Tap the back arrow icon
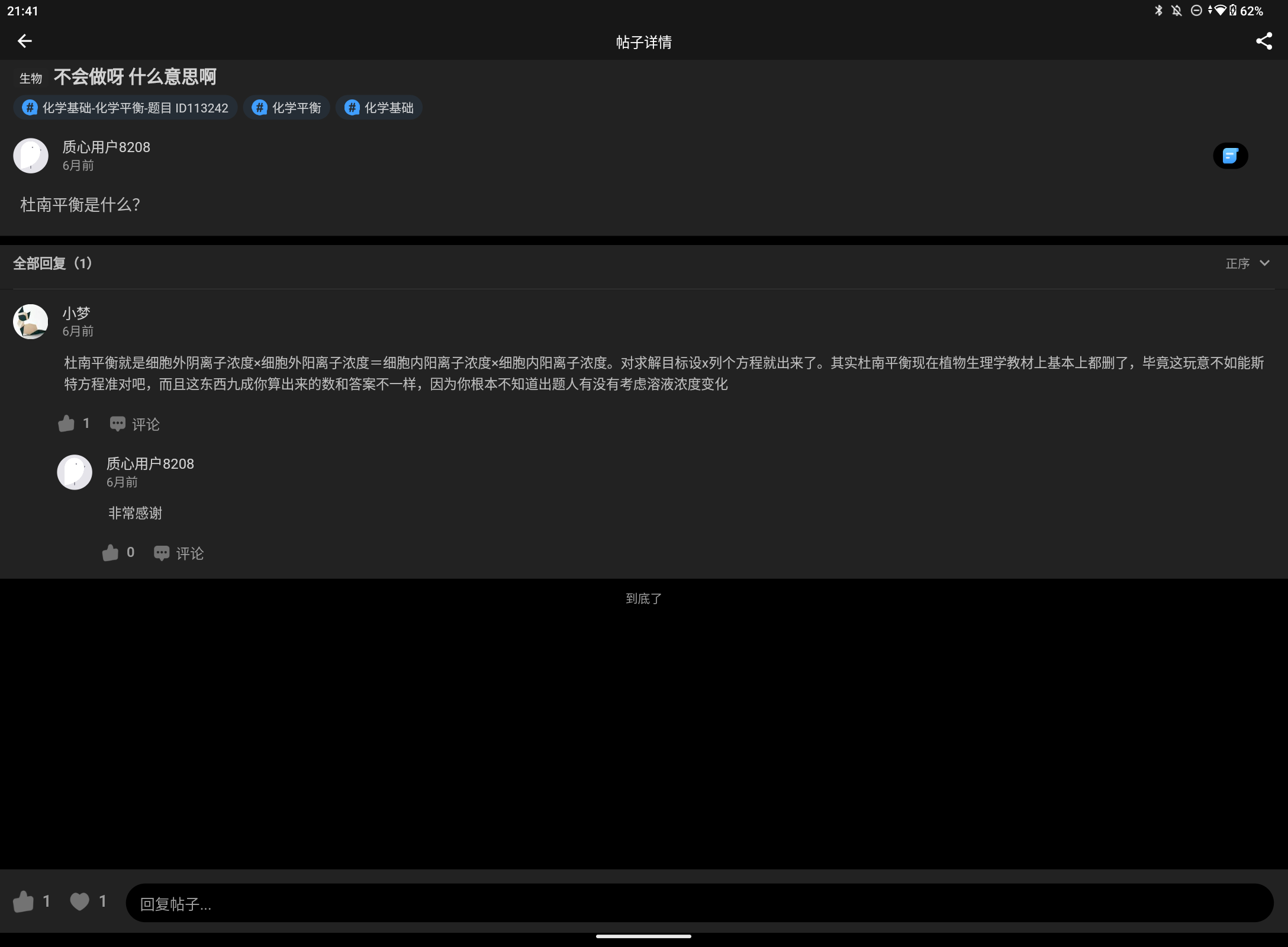The width and height of the screenshot is (1288, 947). click(x=25, y=41)
